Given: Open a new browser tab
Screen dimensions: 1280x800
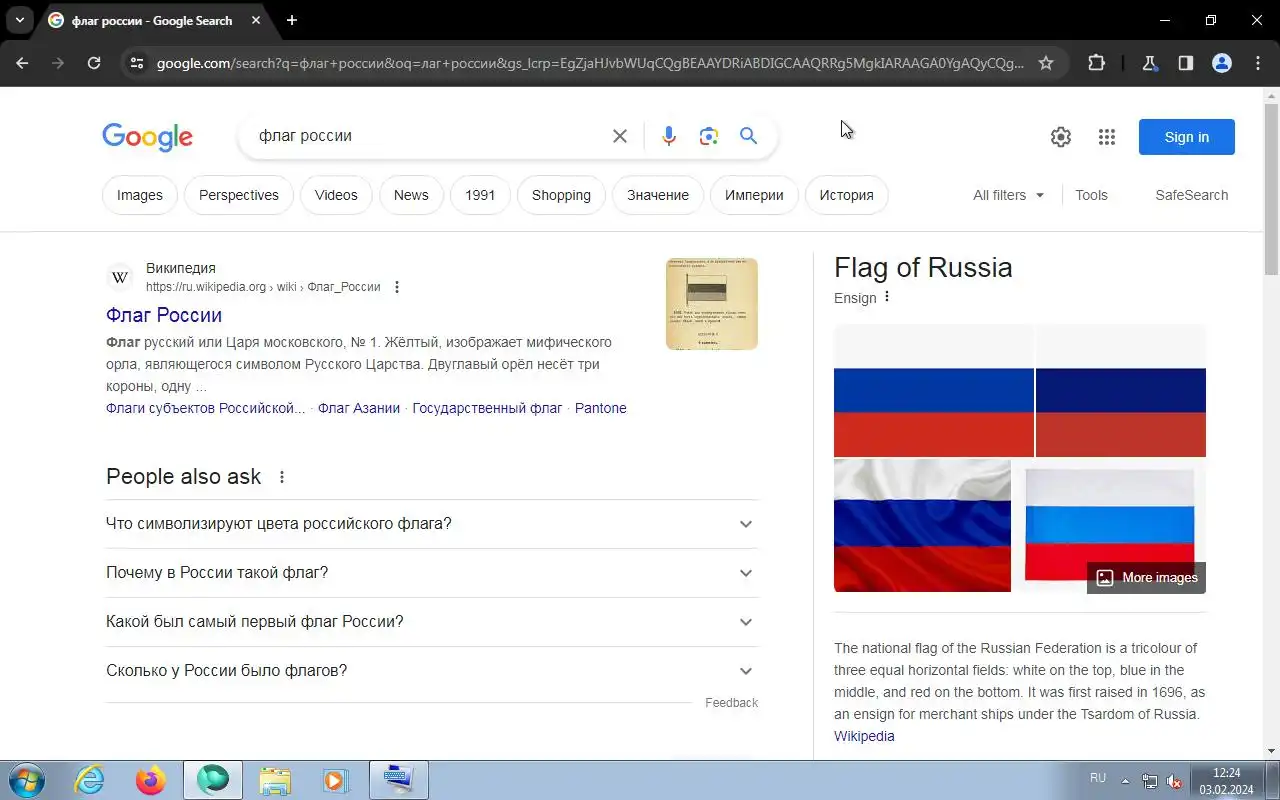Looking at the screenshot, I should pos(291,20).
